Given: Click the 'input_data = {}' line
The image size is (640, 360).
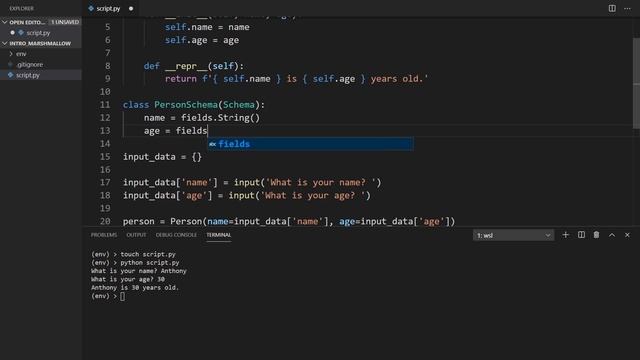Looking at the screenshot, I should click(162, 157).
